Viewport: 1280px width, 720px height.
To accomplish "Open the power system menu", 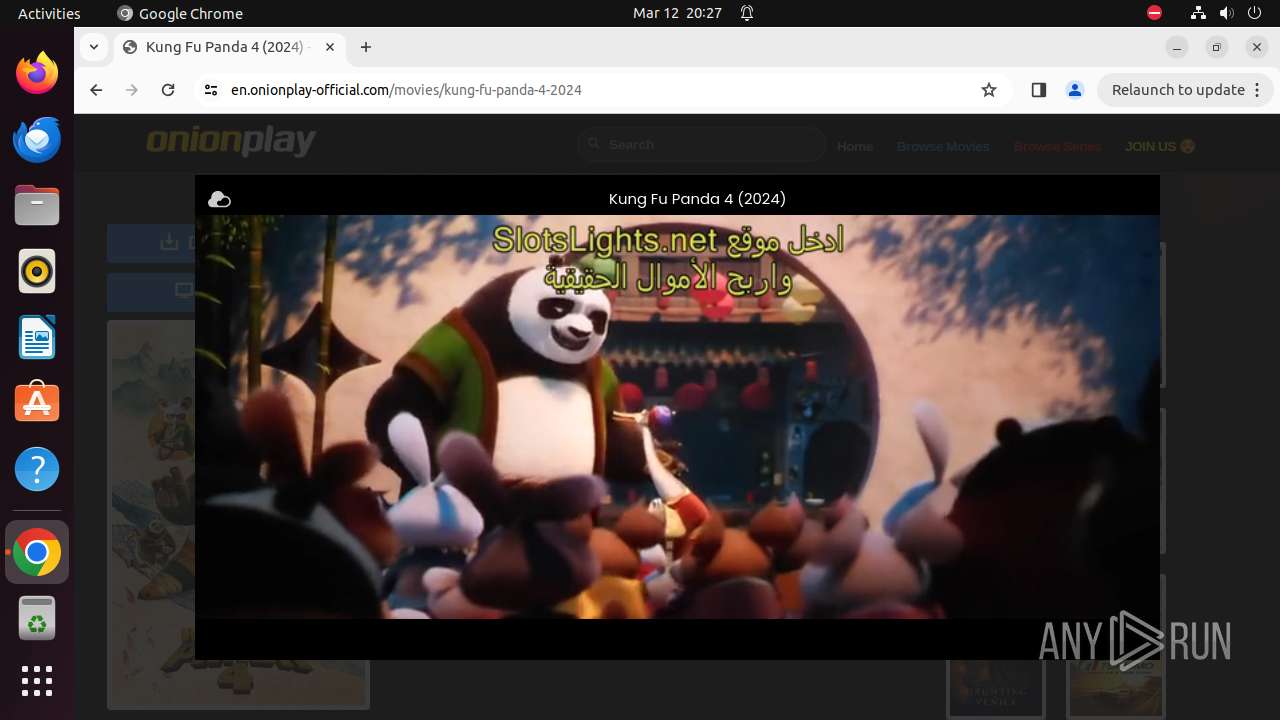I will [x=1254, y=14].
